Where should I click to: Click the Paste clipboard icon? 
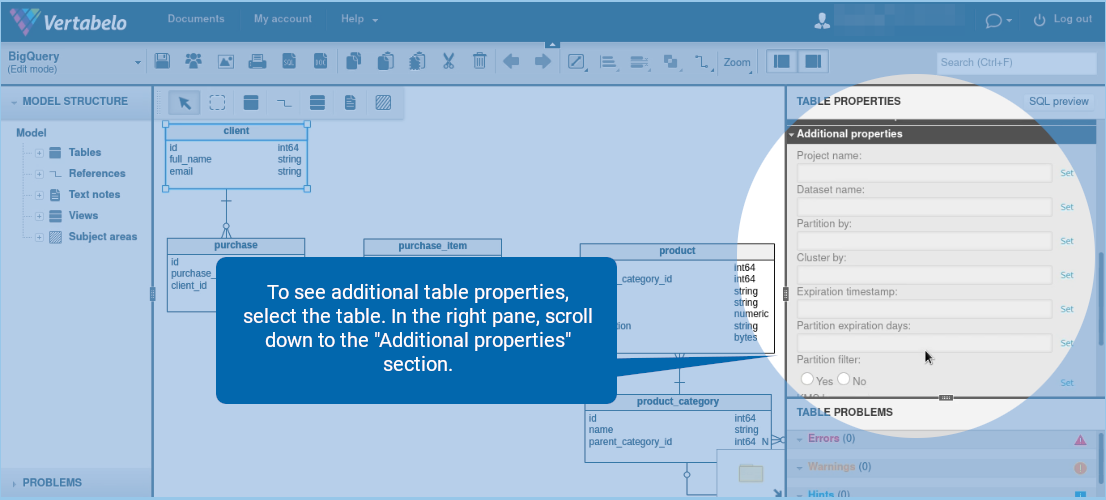385,61
